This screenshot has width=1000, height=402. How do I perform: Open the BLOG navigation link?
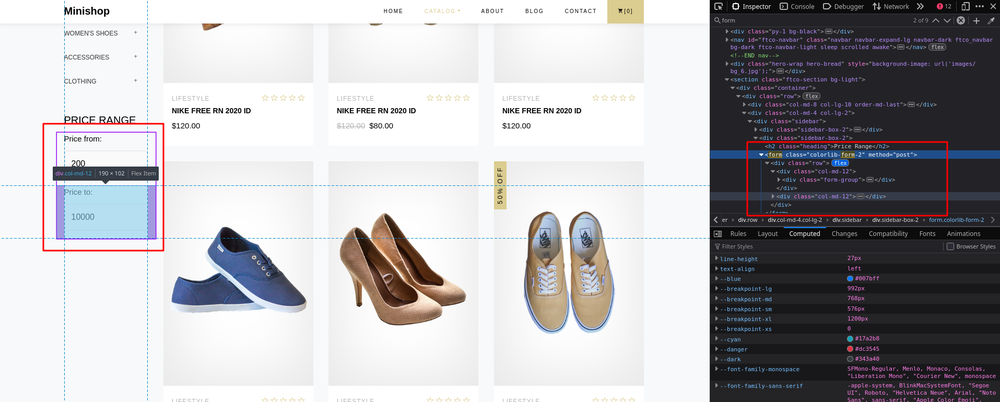tap(534, 11)
